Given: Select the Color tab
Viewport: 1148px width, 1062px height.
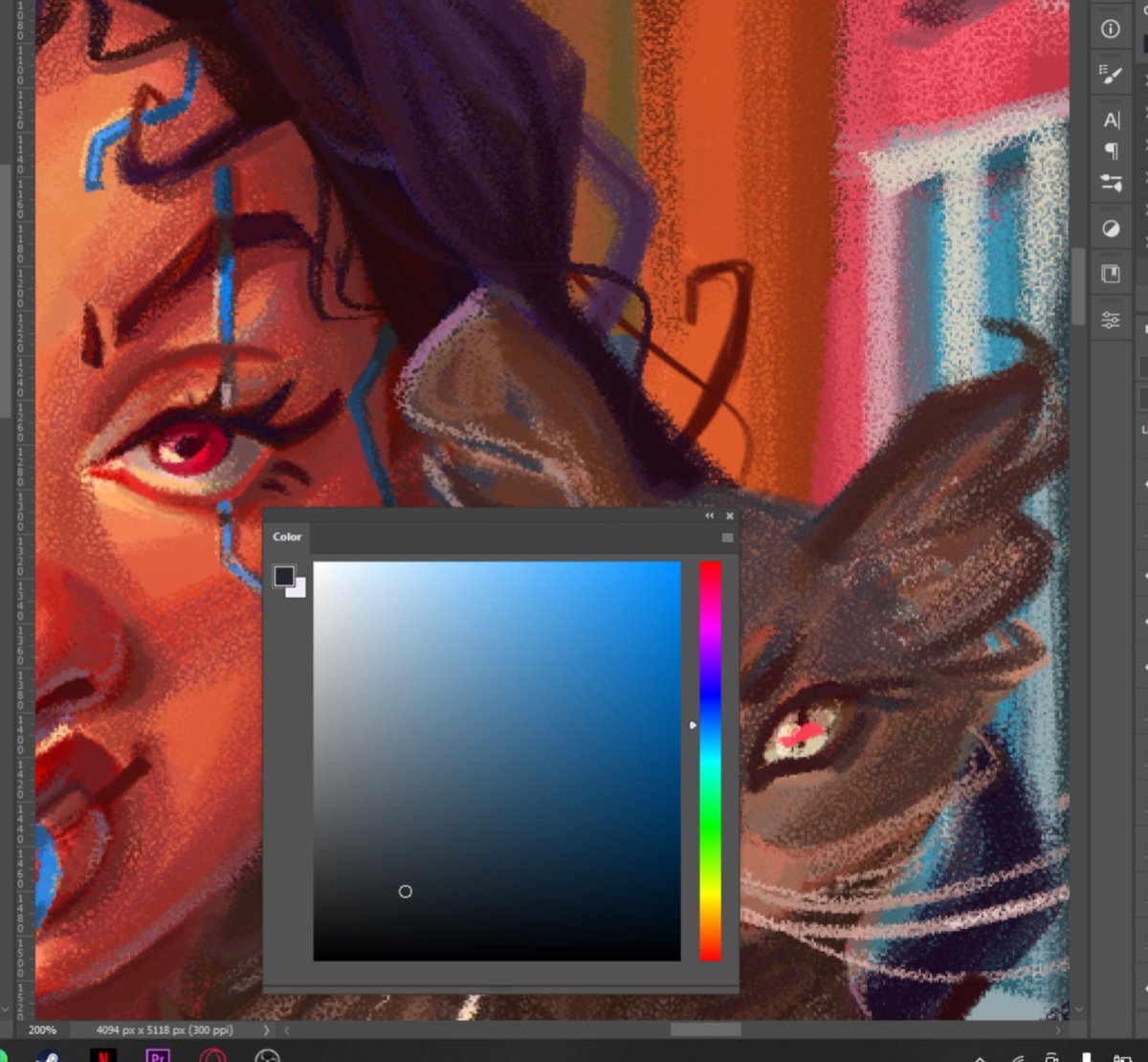Looking at the screenshot, I should pyautogui.click(x=287, y=537).
